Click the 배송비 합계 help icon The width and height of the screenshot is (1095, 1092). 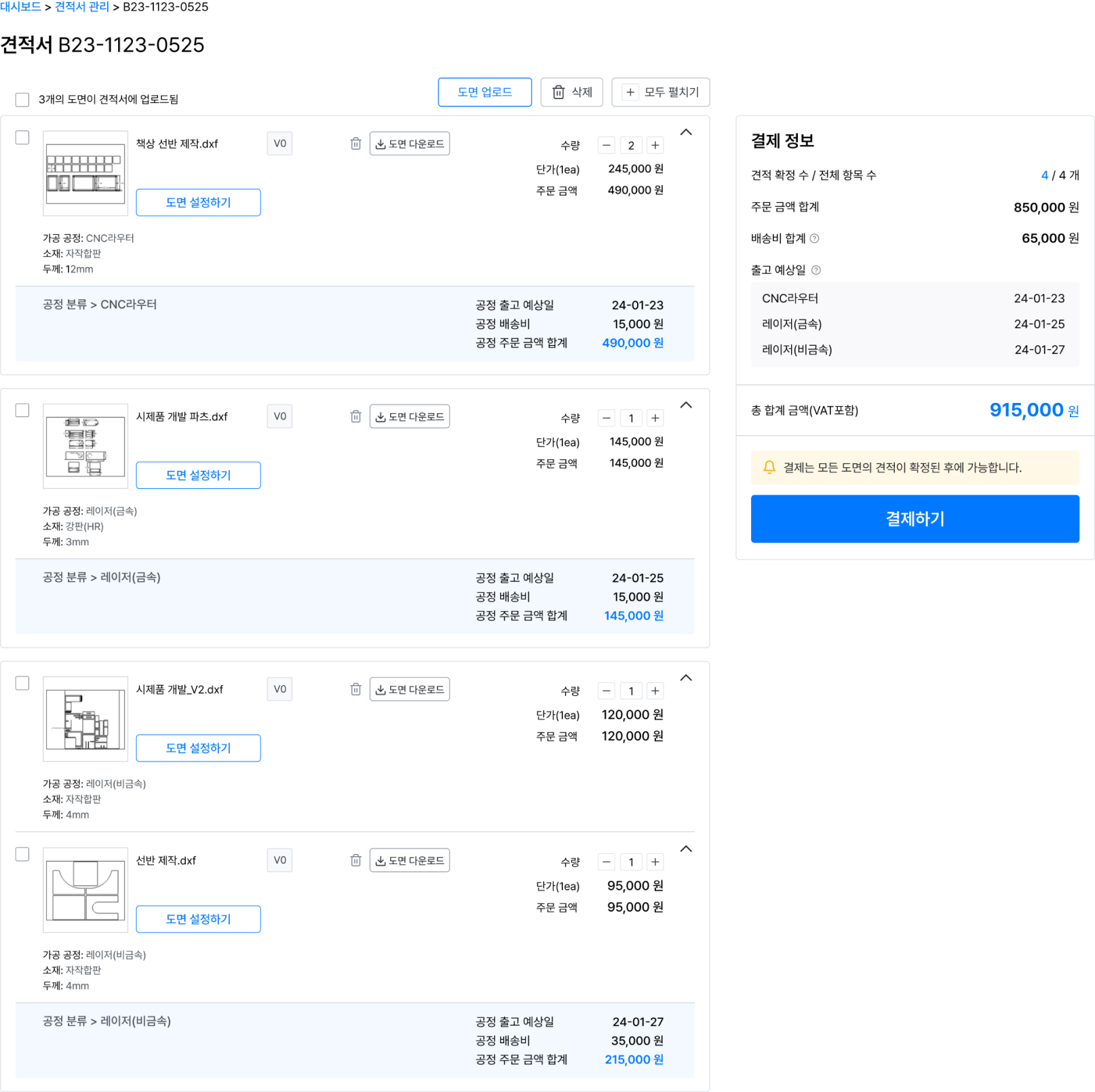pyautogui.click(x=815, y=239)
